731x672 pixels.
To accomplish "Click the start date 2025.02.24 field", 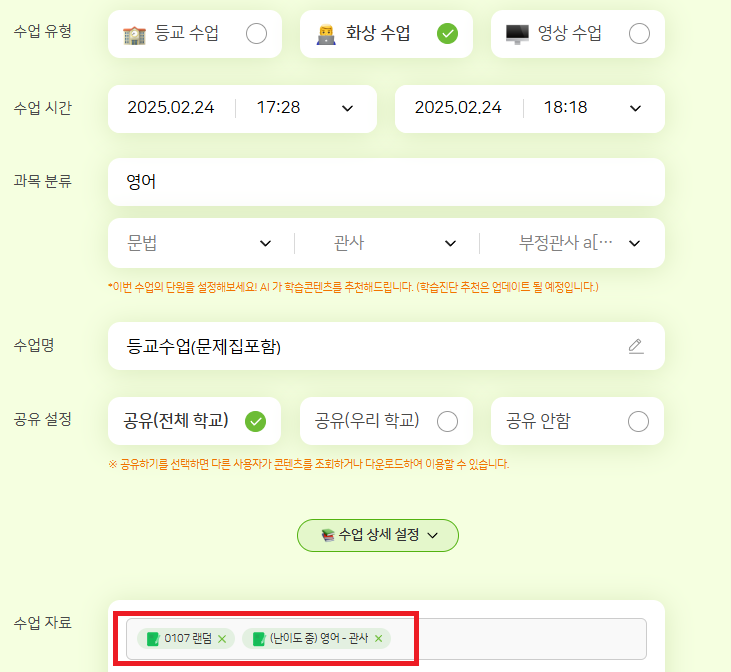I will 171,108.
